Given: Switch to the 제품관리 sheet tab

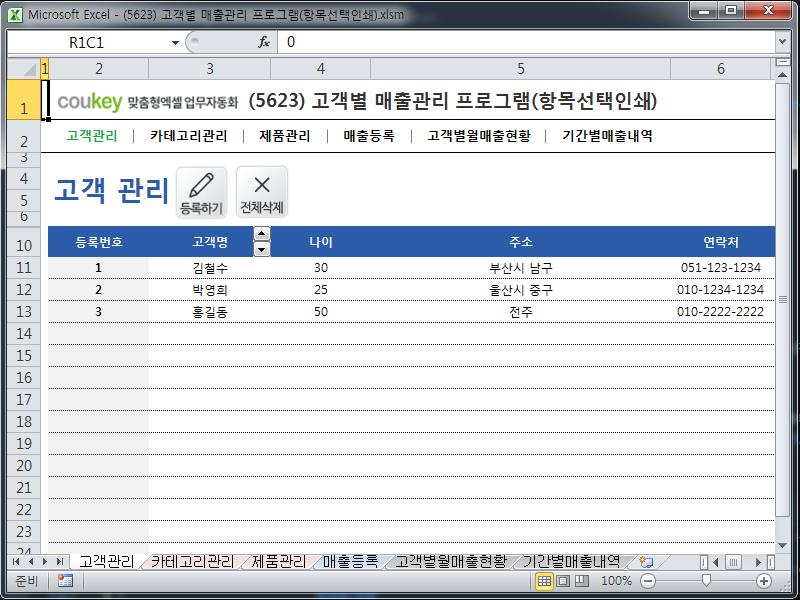Looking at the screenshot, I should 279,562.
